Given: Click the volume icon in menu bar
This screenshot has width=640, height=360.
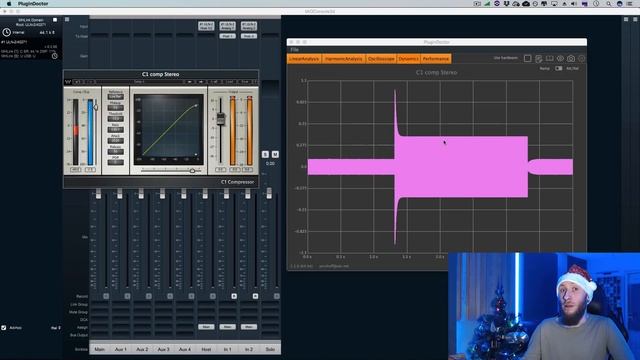Looking at the screenshot, I should point(574,4).
